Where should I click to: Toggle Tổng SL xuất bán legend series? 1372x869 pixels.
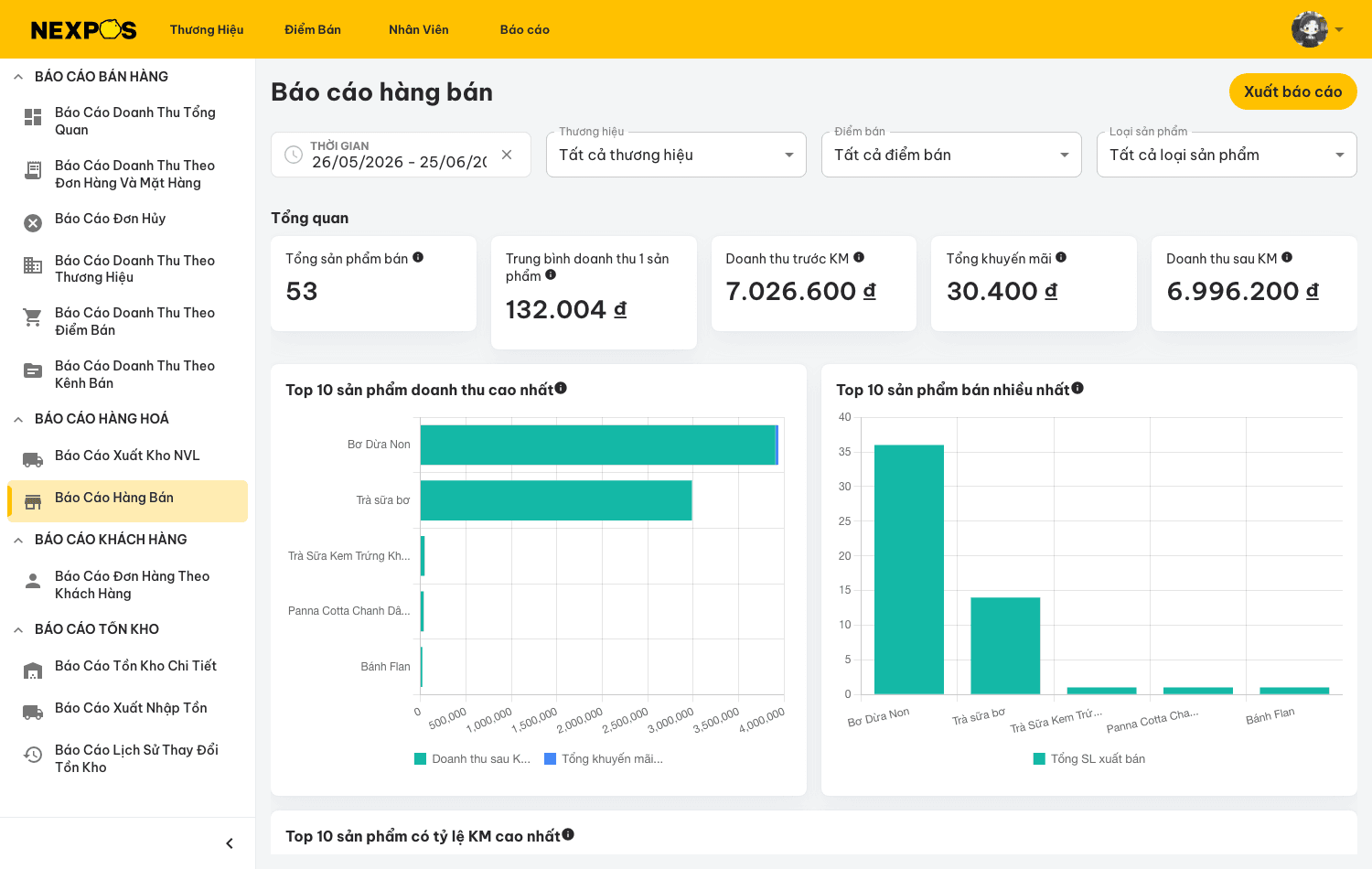click(1089, 758)
